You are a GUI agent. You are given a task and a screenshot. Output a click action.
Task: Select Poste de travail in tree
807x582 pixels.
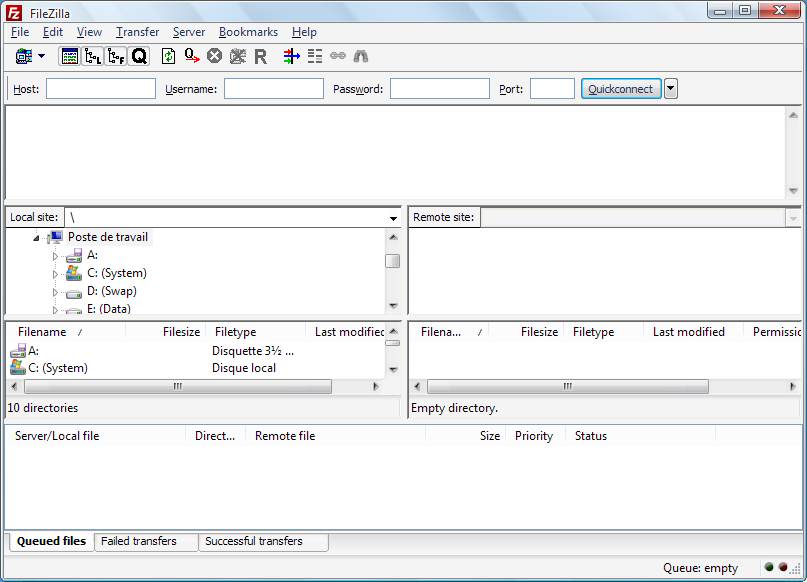click(108, 237)
